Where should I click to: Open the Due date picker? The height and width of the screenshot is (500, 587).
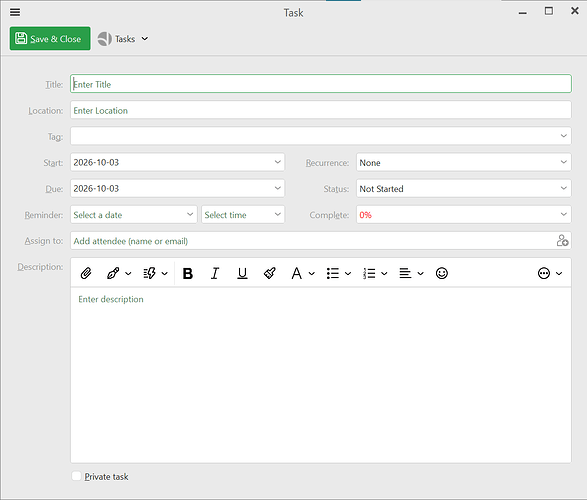tap(277, 188)
